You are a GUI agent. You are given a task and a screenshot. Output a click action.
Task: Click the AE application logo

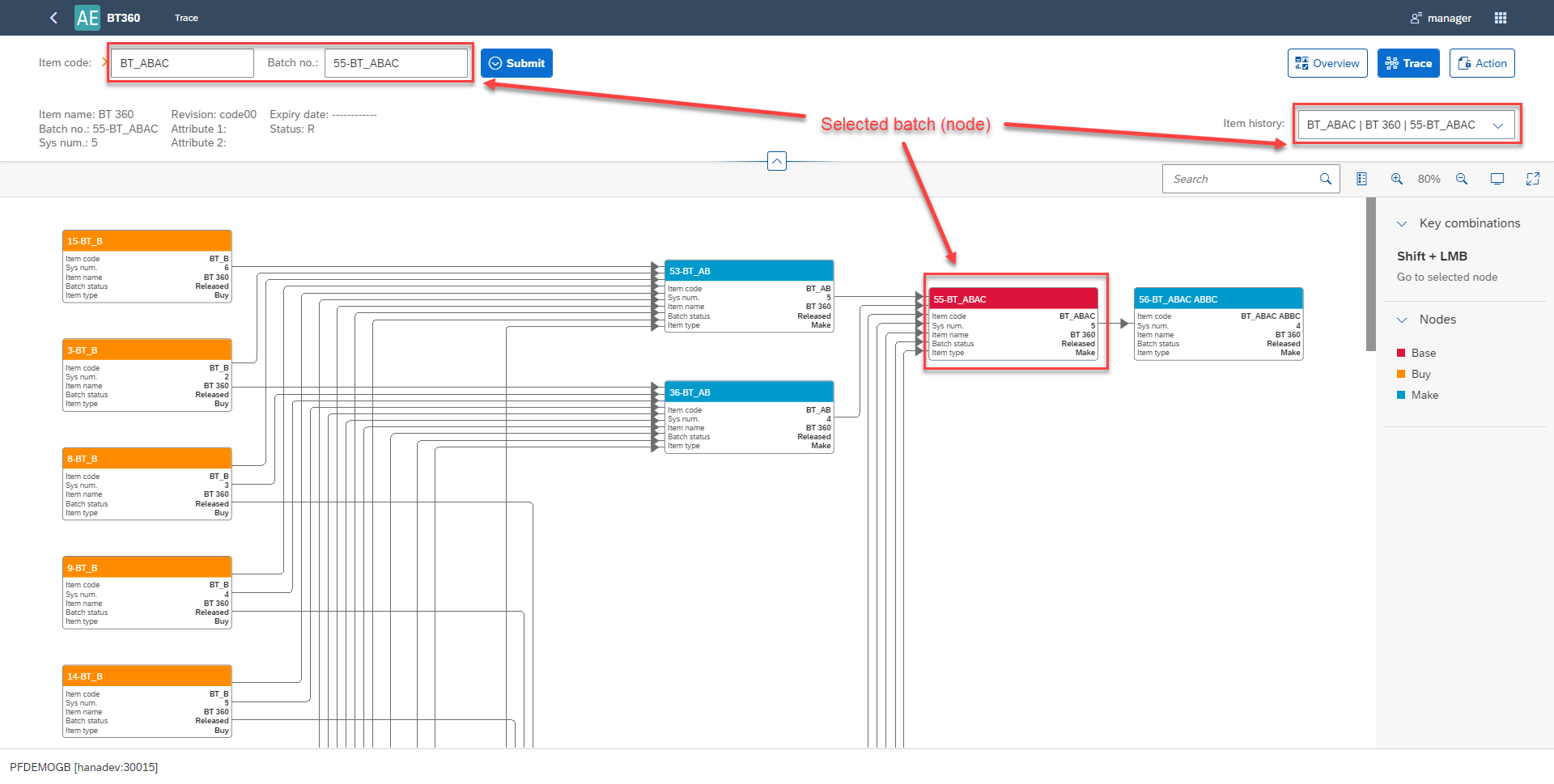point(87,17)
